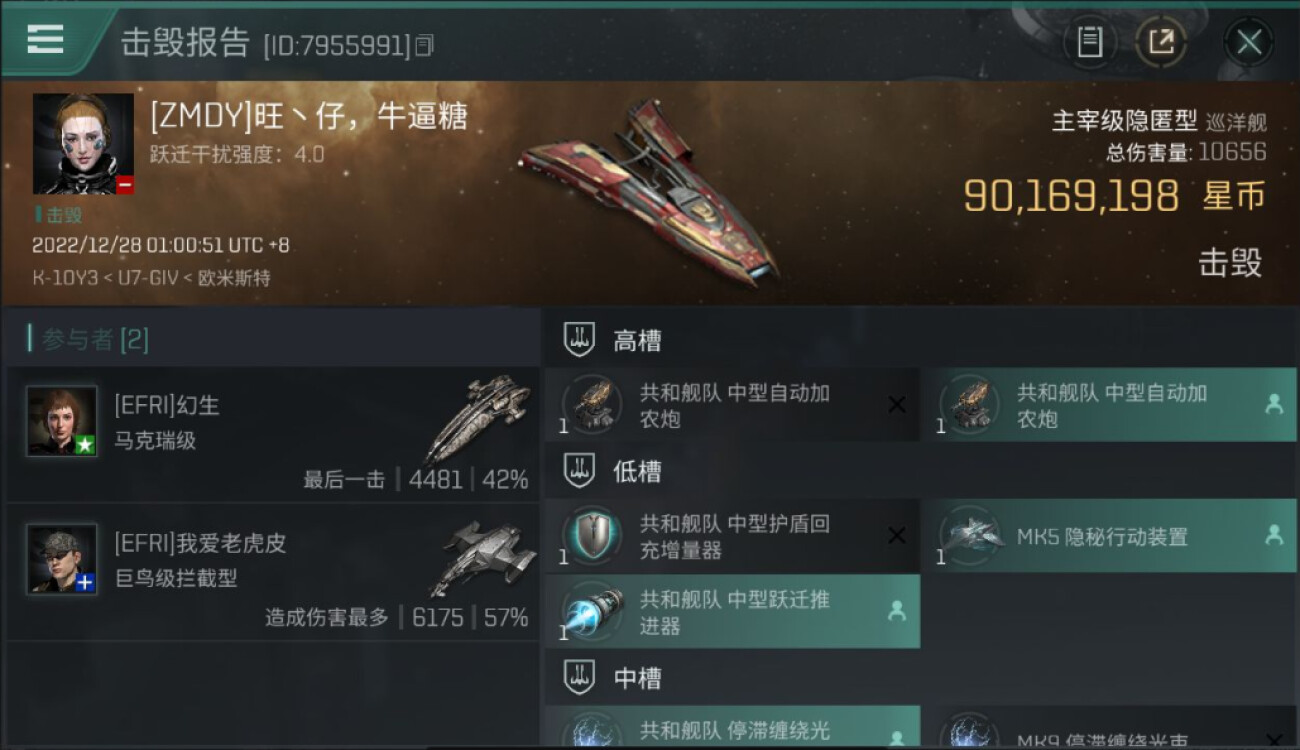The width and height of the screenshot is (1300, 750).
Task: Select 共和舰队 中型护盾回充增量器 module
Action: point(732,535)
